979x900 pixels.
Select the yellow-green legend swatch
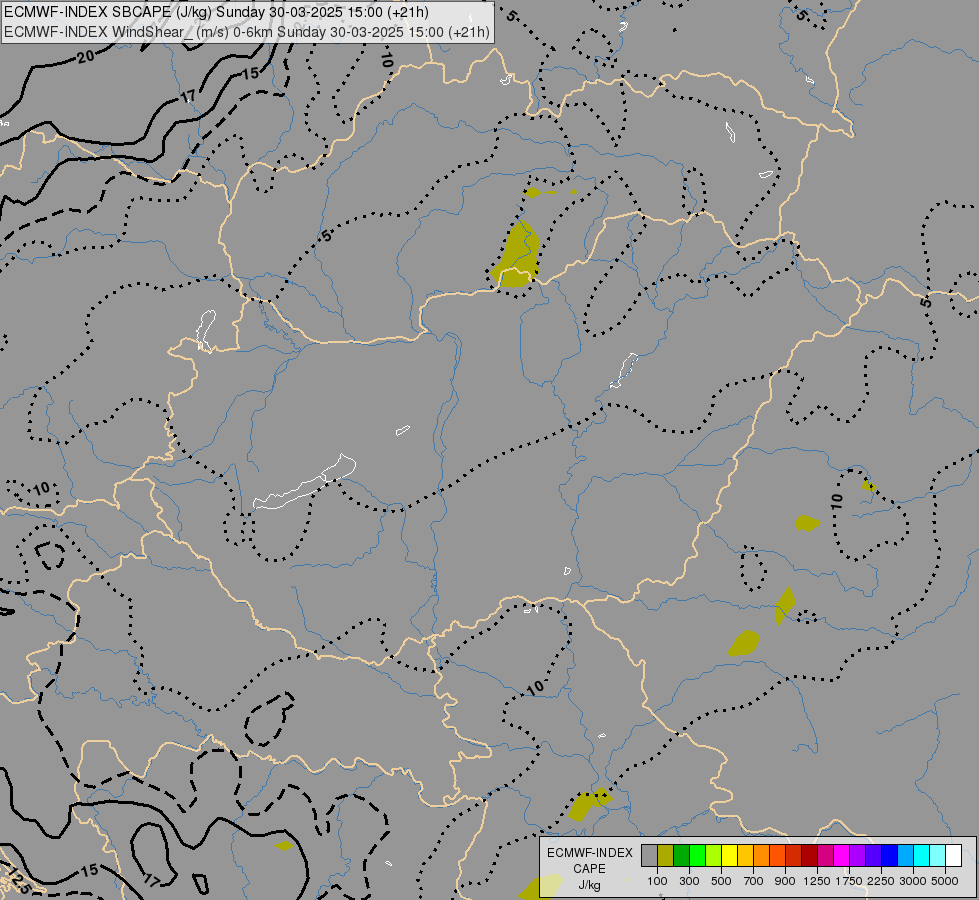pos(714,856)
